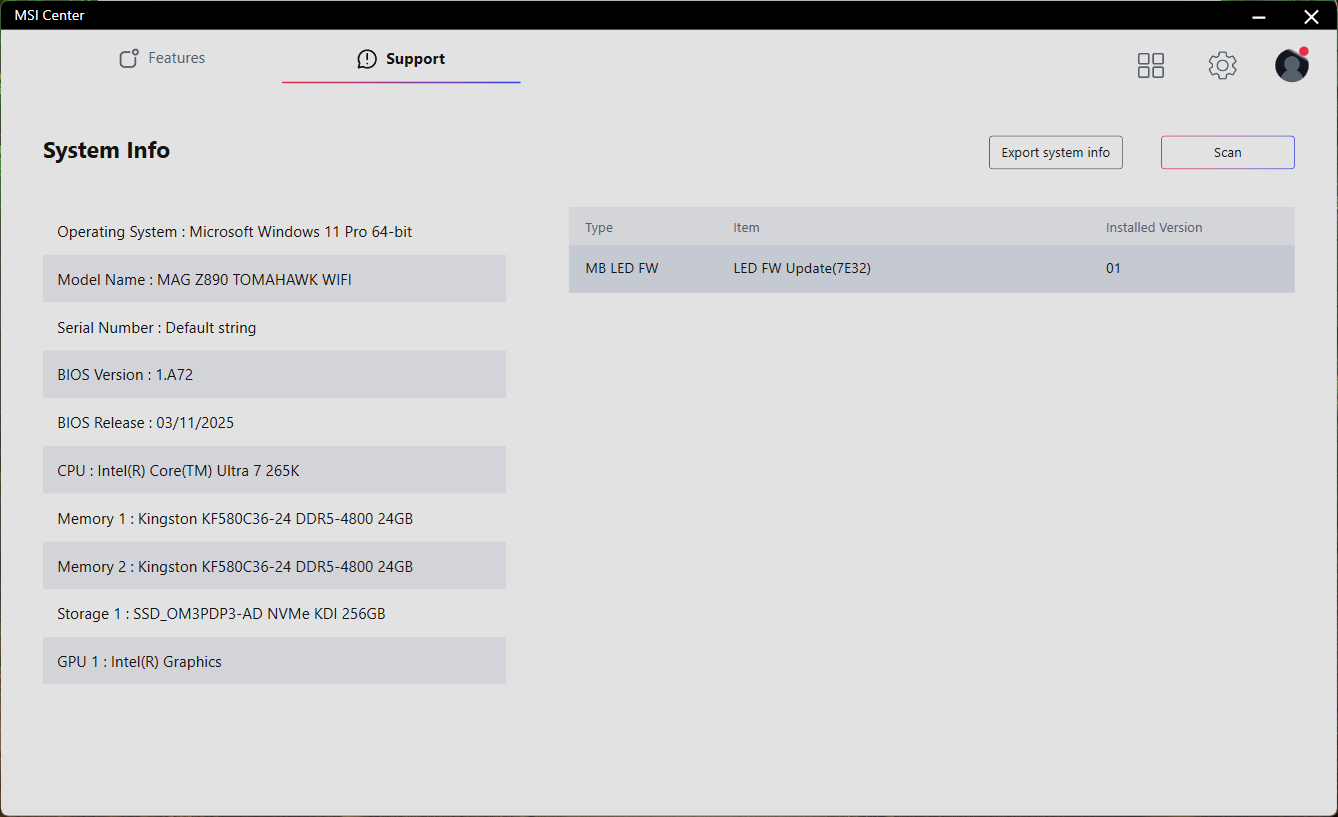Select the GPU 1 Intel Graphics row
The height and width of the screenshot is (817, 1338).
(x=274, y=661)
